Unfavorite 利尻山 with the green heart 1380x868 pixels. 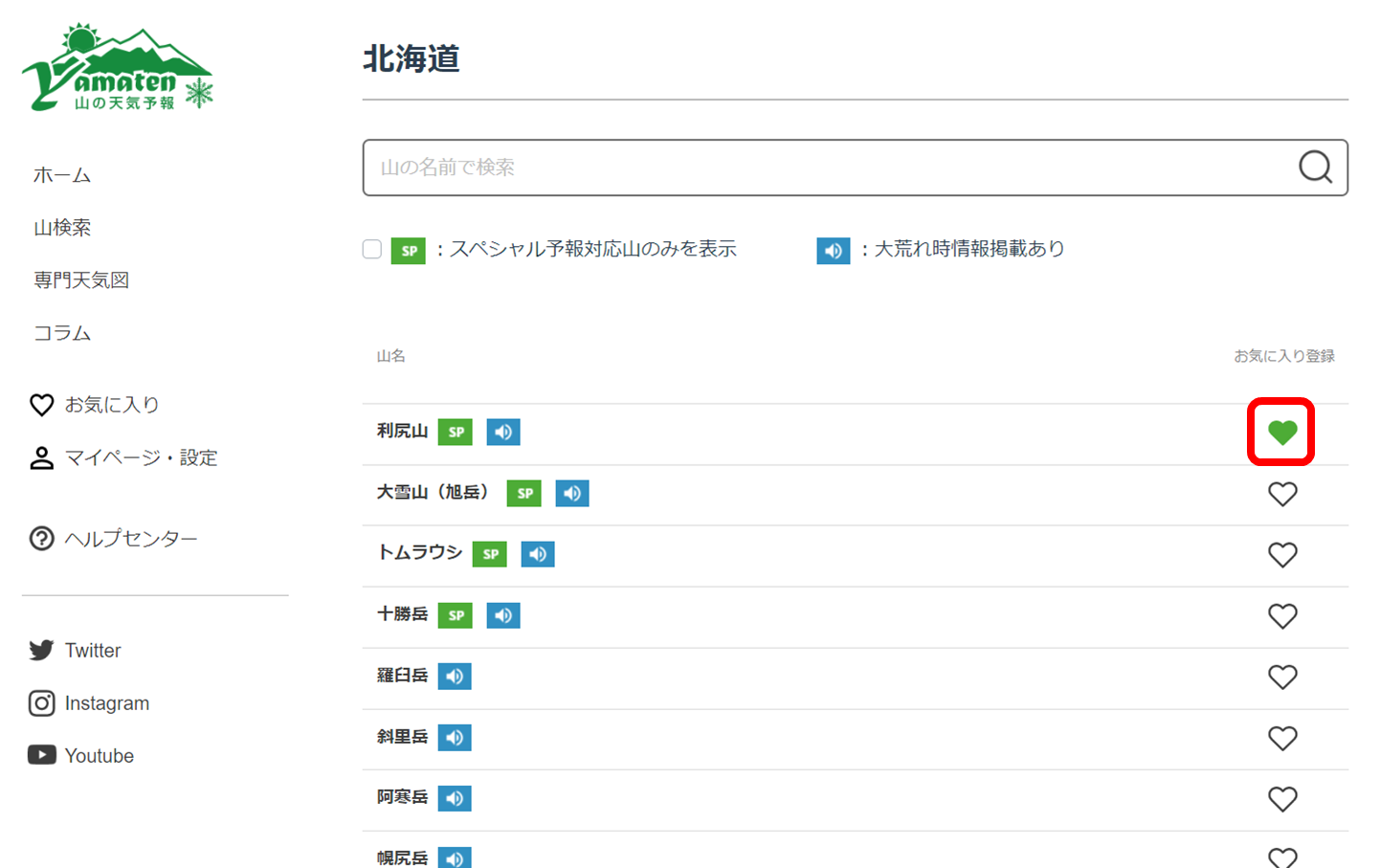[x=1281, y=433]
